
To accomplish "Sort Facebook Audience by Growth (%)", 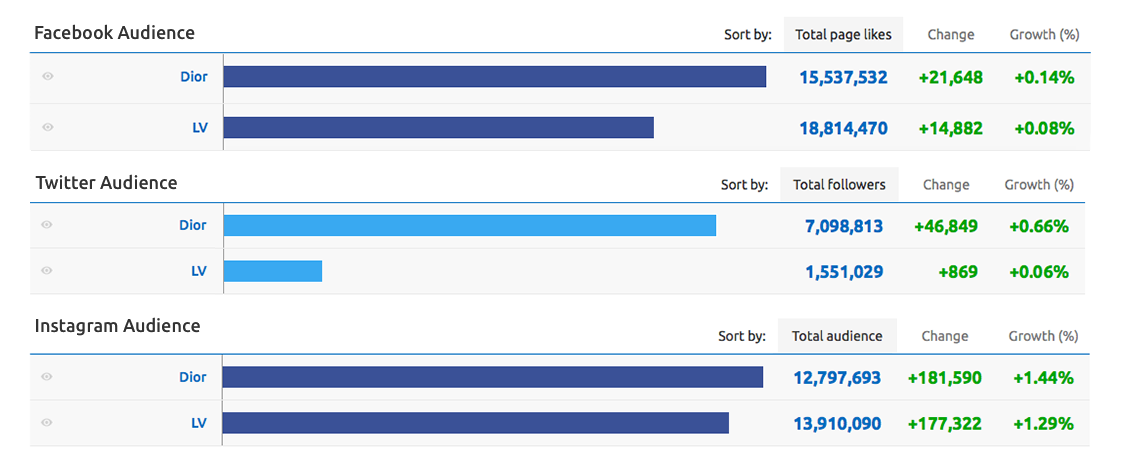I will pyautogui.click(x=1044, y=35).
